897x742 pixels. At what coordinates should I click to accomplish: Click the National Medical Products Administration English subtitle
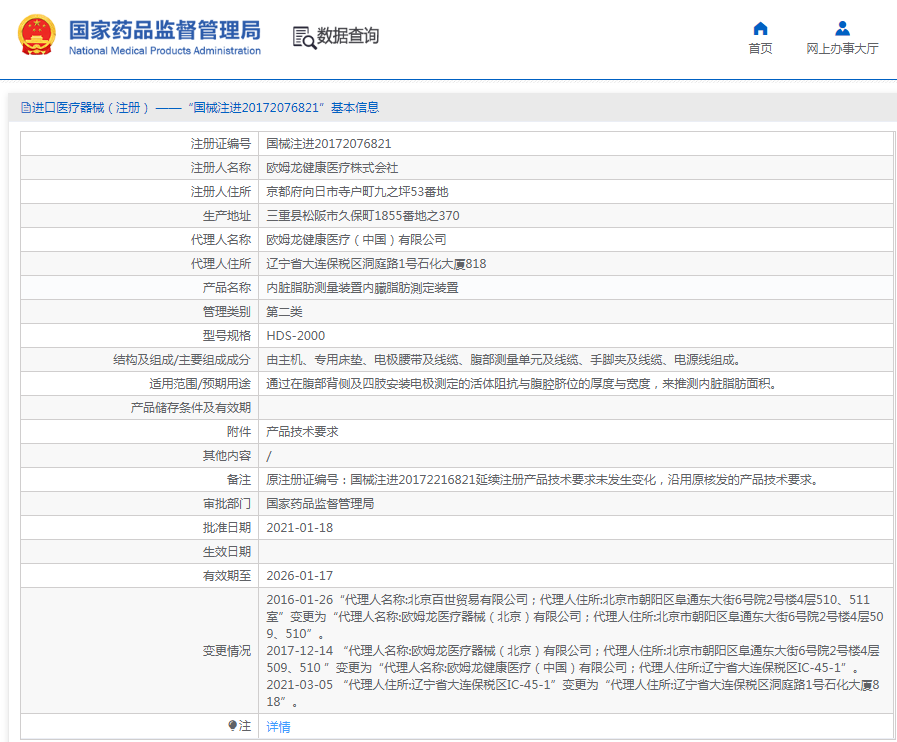point(164,51)
